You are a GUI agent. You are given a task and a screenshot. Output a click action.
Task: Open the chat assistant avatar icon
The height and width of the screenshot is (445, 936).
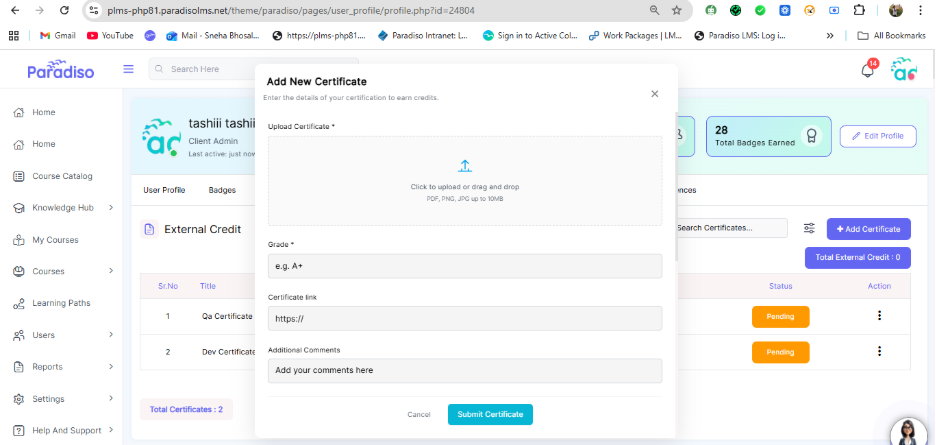pyautogui.click(x=908, y=431)
